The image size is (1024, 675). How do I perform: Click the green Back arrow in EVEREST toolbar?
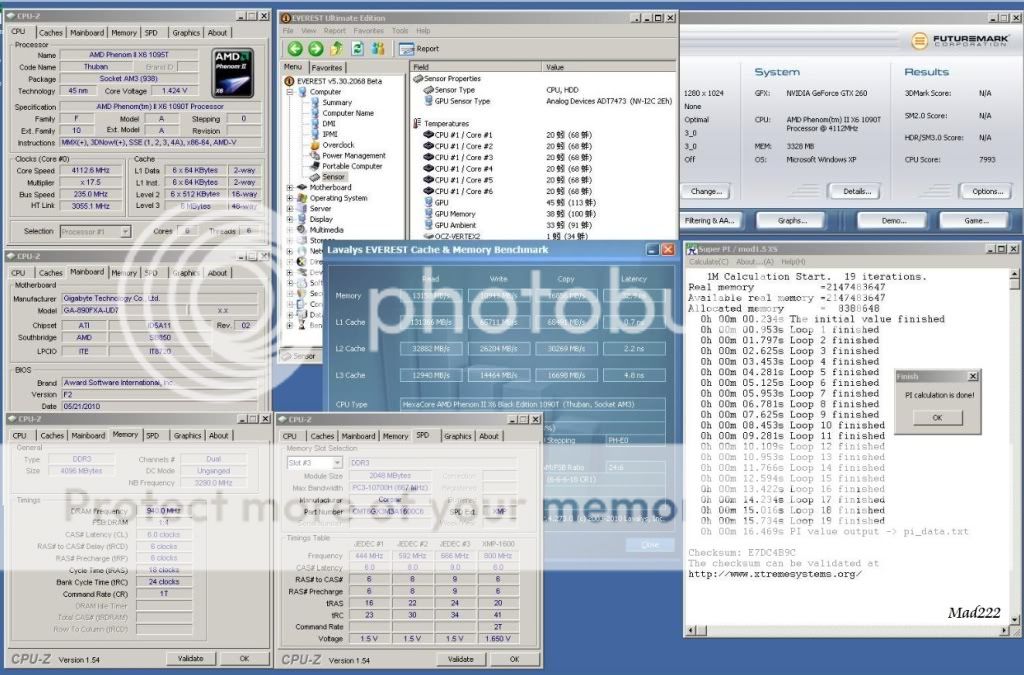point(295,48)
